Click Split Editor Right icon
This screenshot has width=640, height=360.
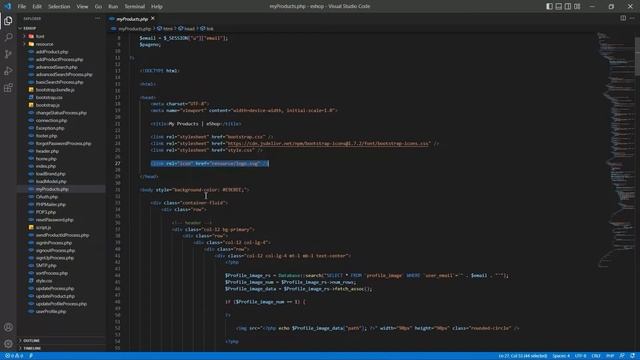tap(623, 18)
